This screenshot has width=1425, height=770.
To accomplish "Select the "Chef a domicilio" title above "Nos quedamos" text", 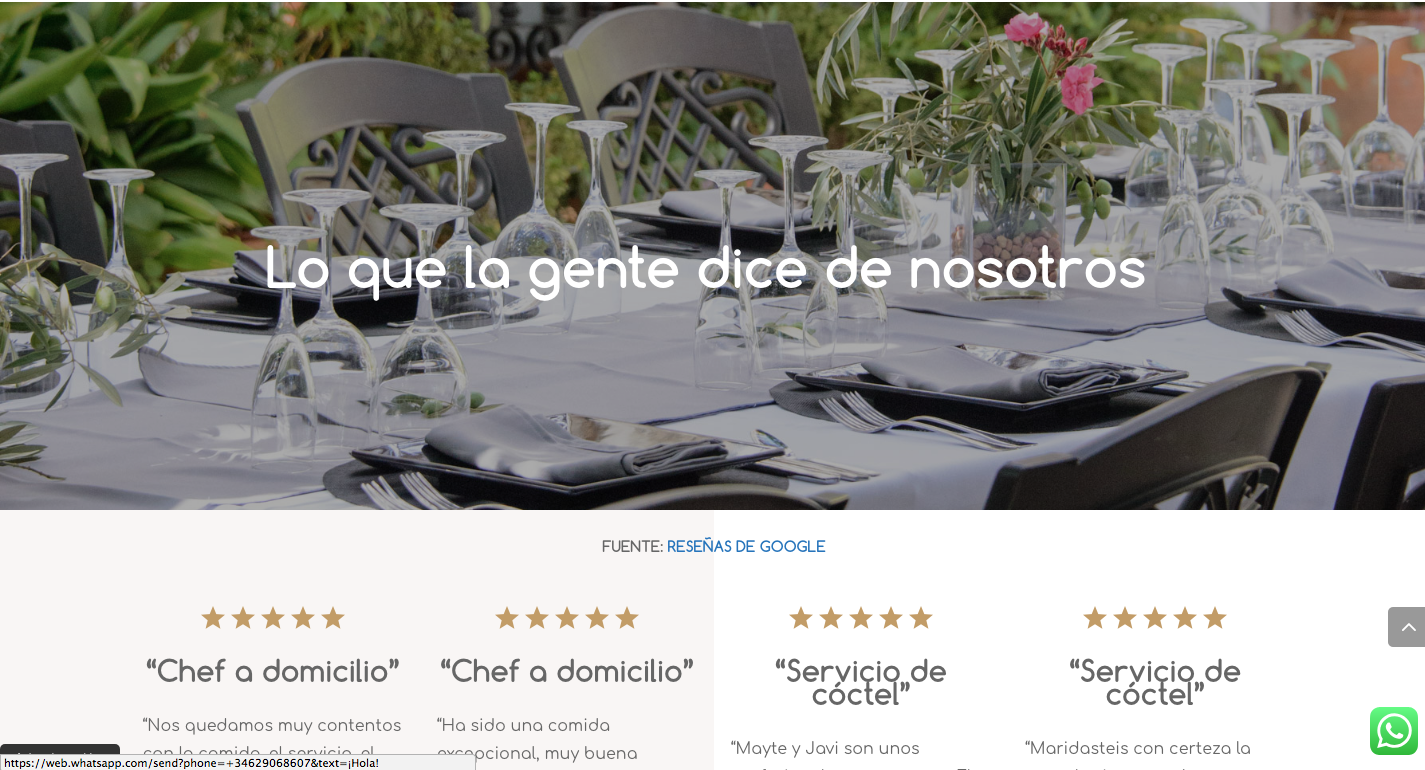I will point(273,671).
